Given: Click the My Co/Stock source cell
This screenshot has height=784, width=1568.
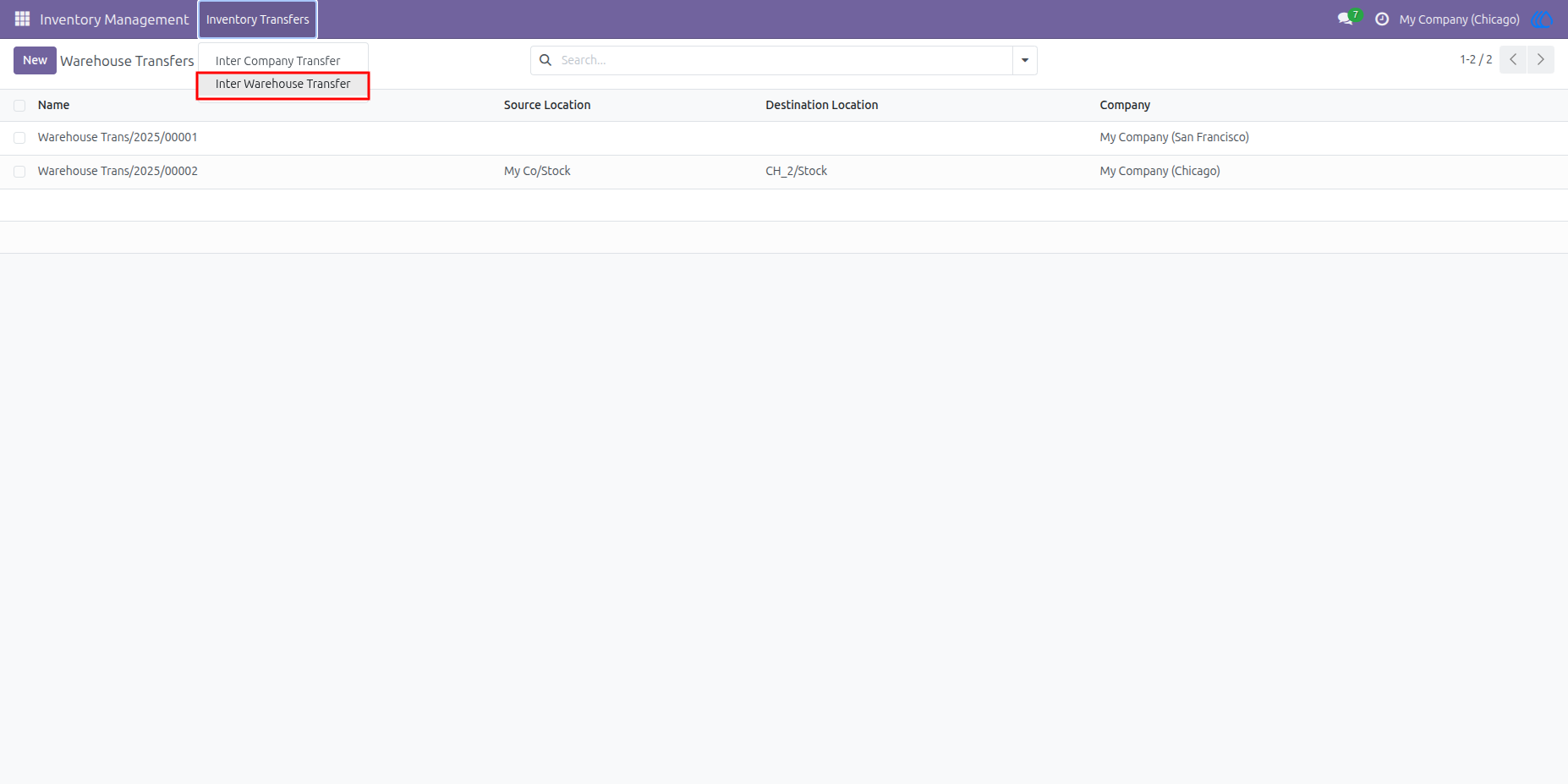Looking at the screenshot, I should click(x=537, y=171).
